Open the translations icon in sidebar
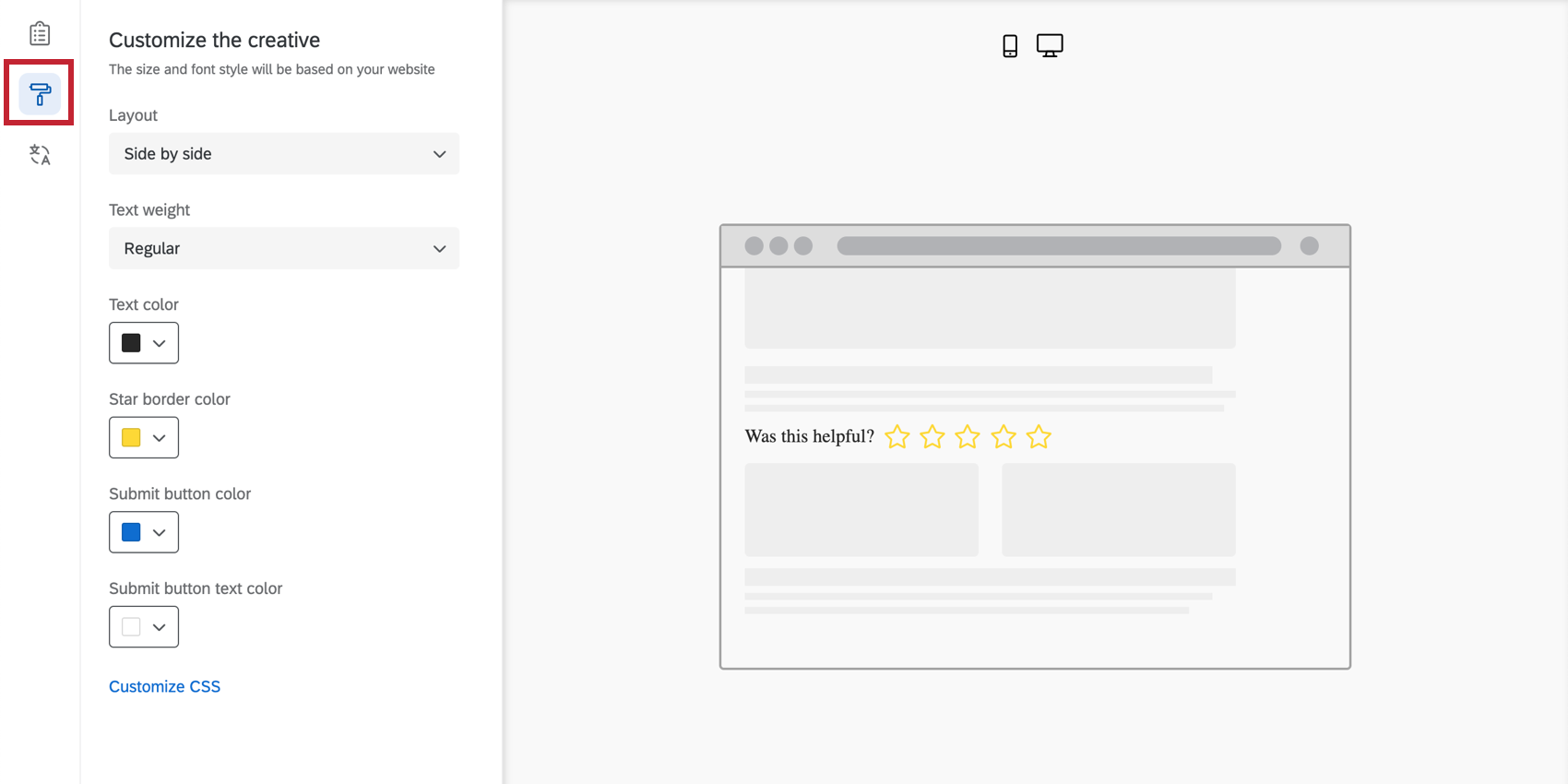Screen dimensions: 1568x784 (x=40, y=154)
